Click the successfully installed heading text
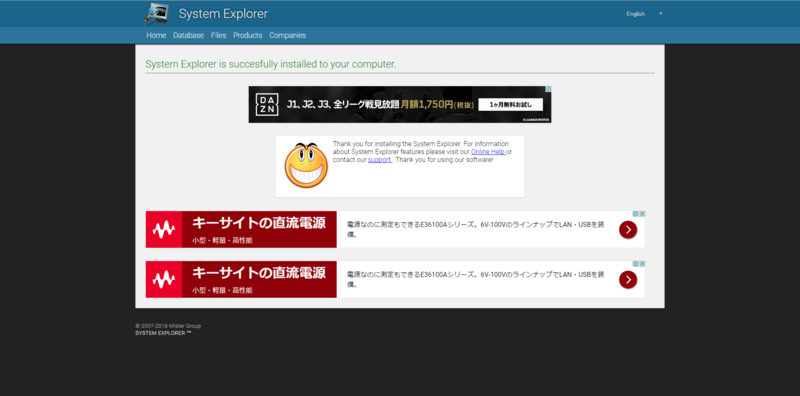 [270, 64]
